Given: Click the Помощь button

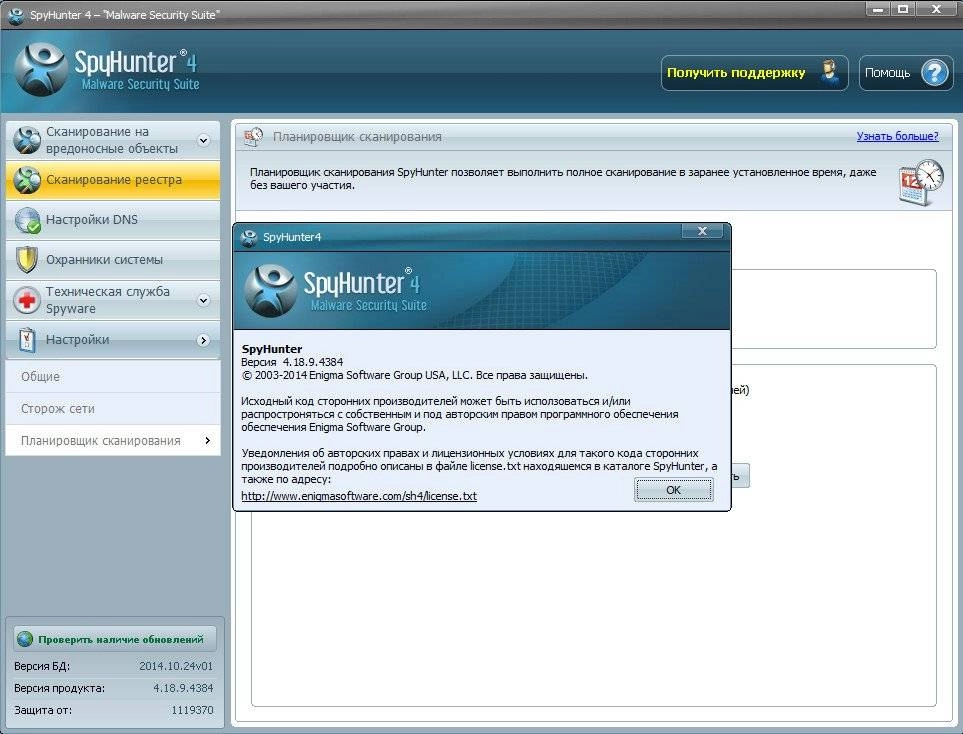Looking at the screenshot, I should pyautogui.click(x=906, y=73).
